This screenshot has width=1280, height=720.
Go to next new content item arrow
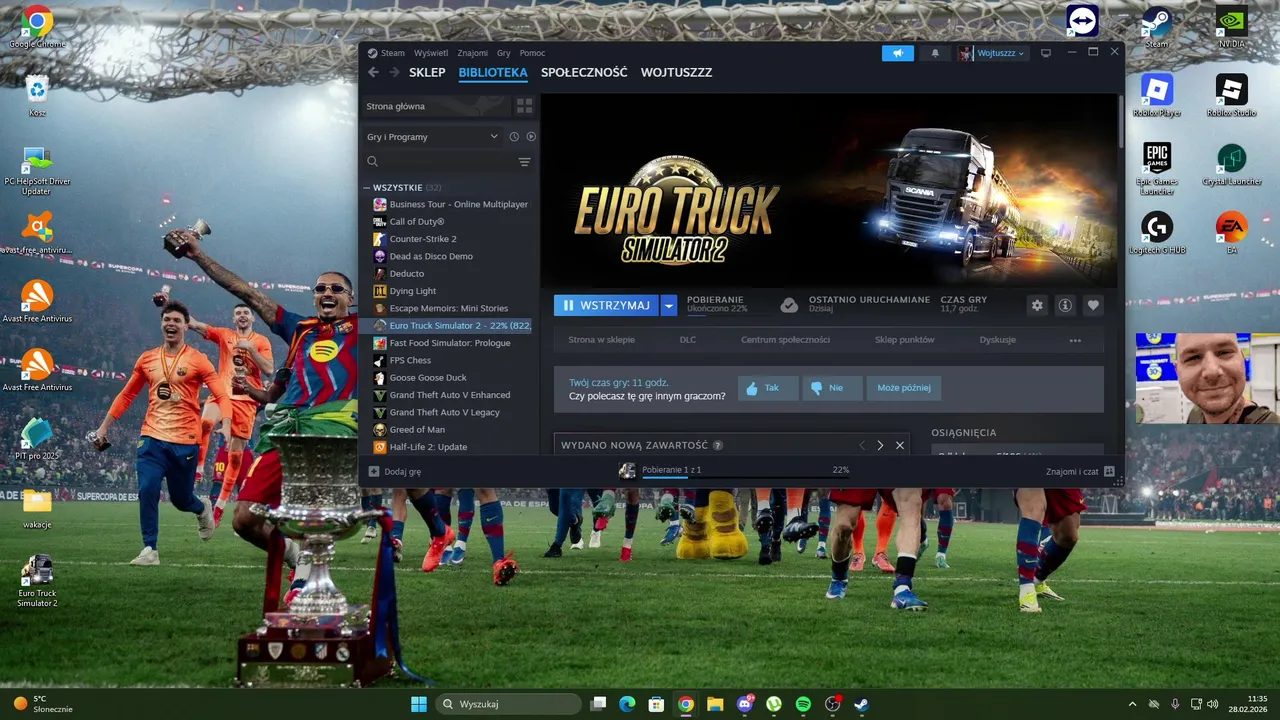click(880, 445)
